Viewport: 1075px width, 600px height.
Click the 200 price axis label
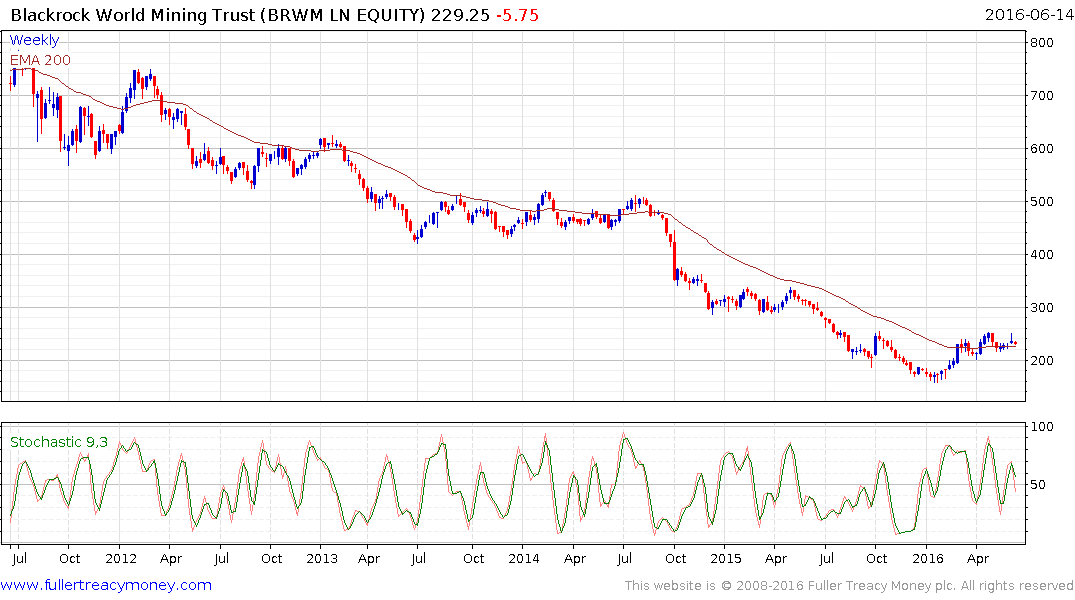click(1042, 361)
